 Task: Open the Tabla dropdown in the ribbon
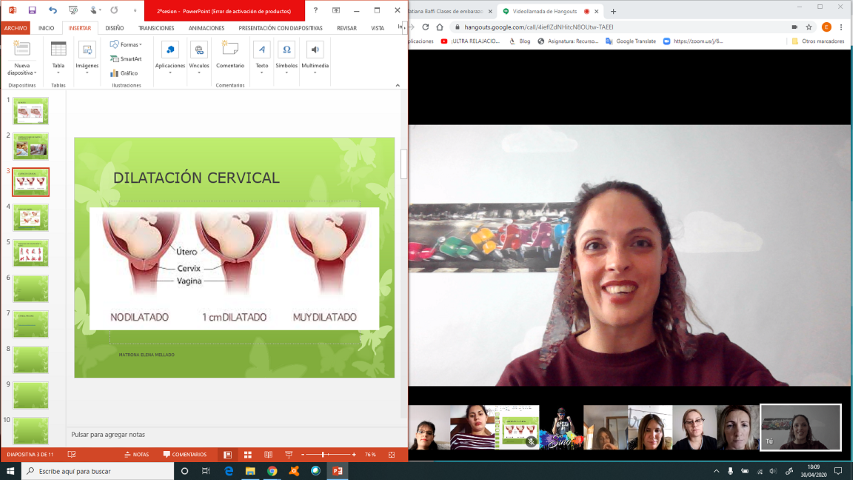coord(58,68)
